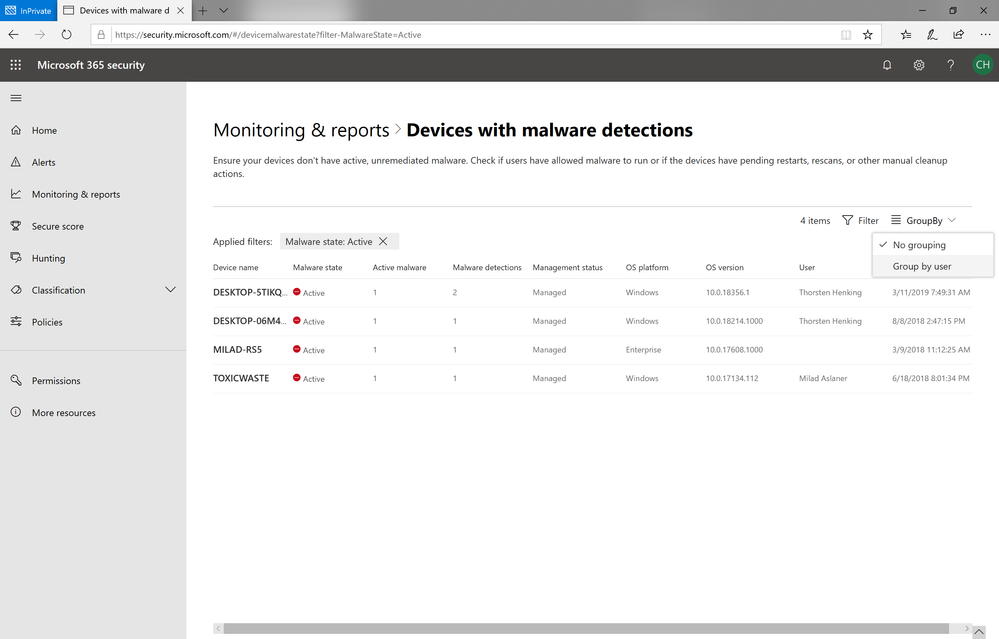This screenshot has height=639, width=999.
Task: Open notifications bell icon
Action: coord(887,65)
